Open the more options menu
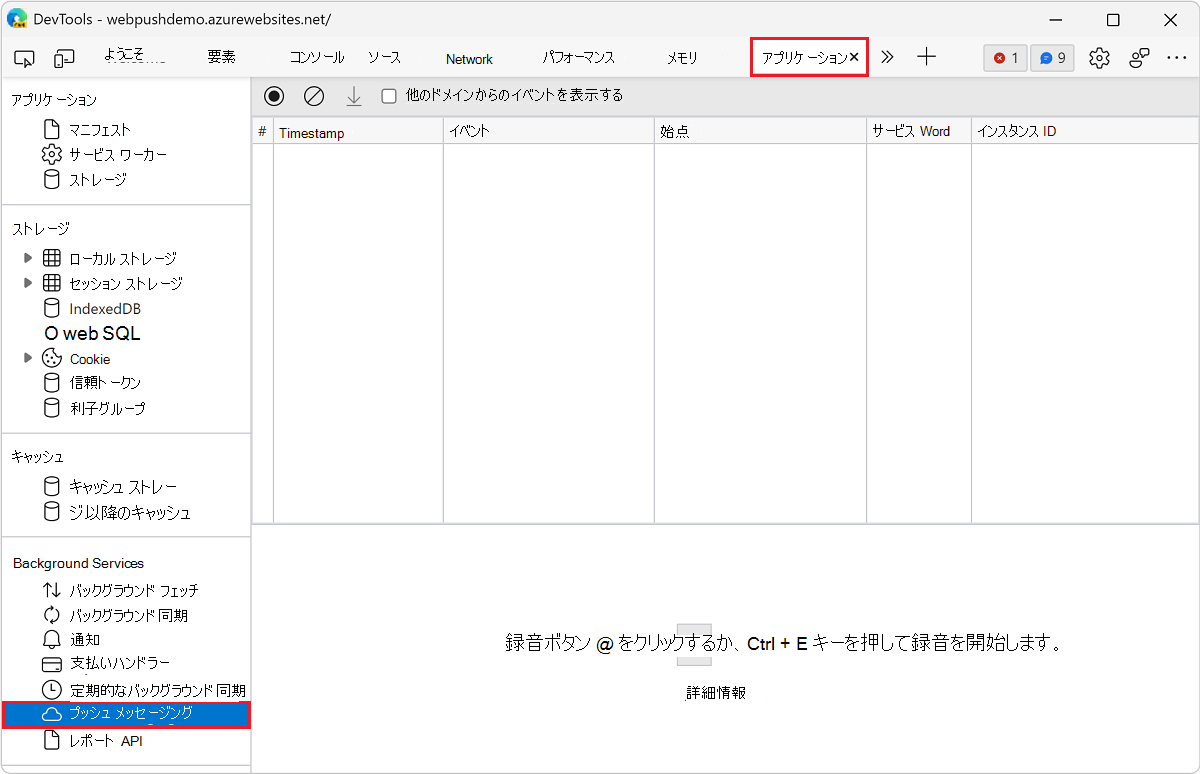The height and width of the screenshot is (774, 1200). coord(1177,58)
